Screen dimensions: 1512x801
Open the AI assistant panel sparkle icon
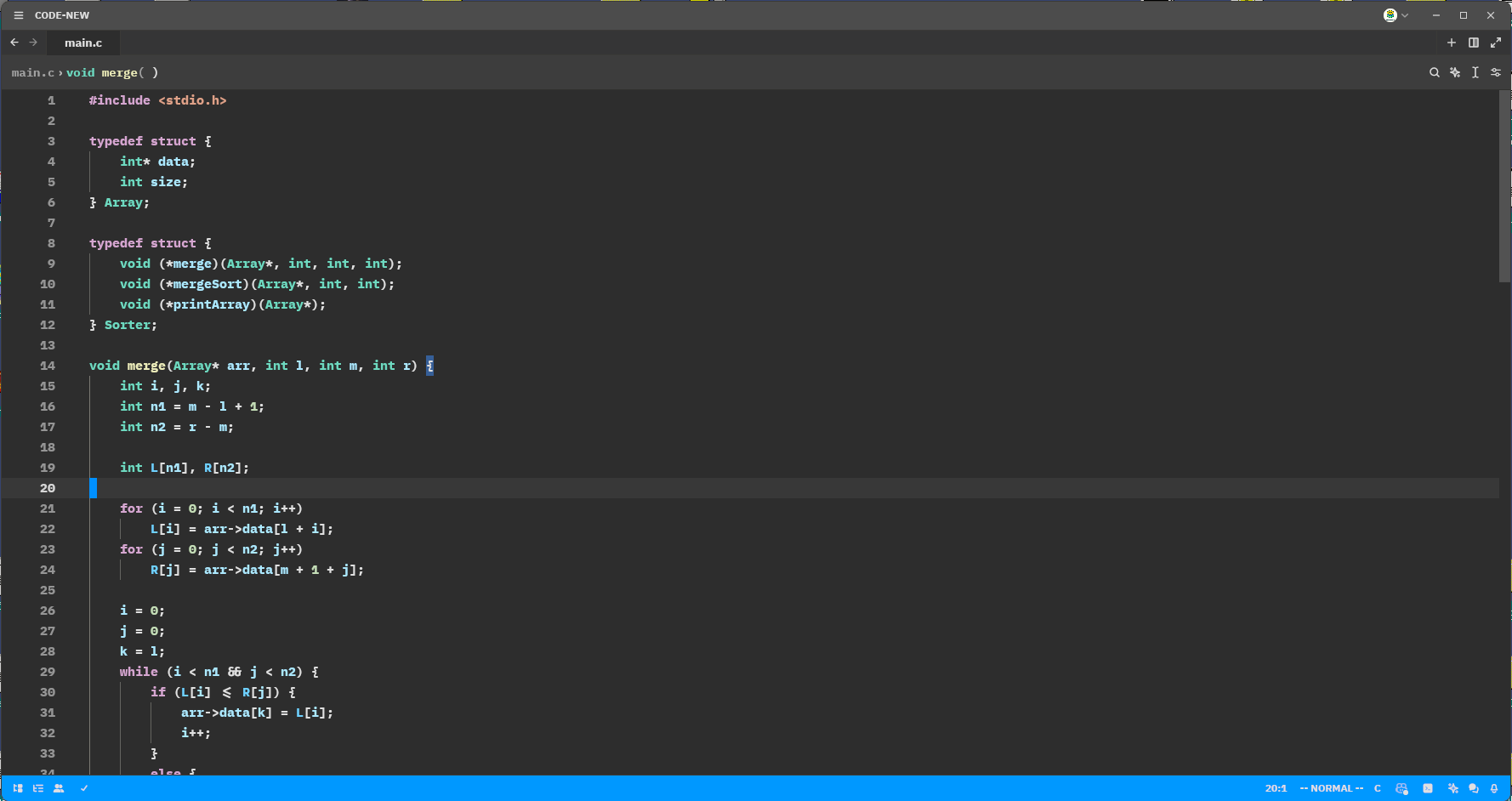click(x=1453, y=788)
